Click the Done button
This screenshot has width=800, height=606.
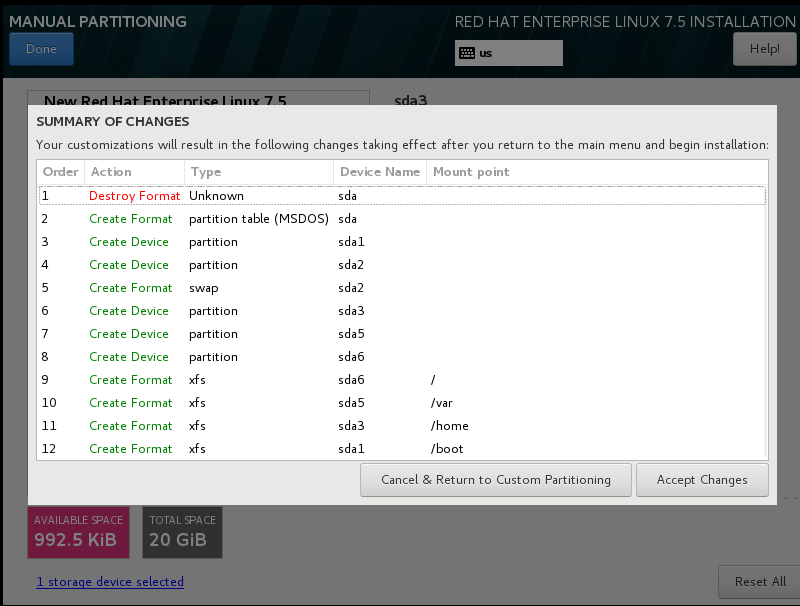(41, 49)
